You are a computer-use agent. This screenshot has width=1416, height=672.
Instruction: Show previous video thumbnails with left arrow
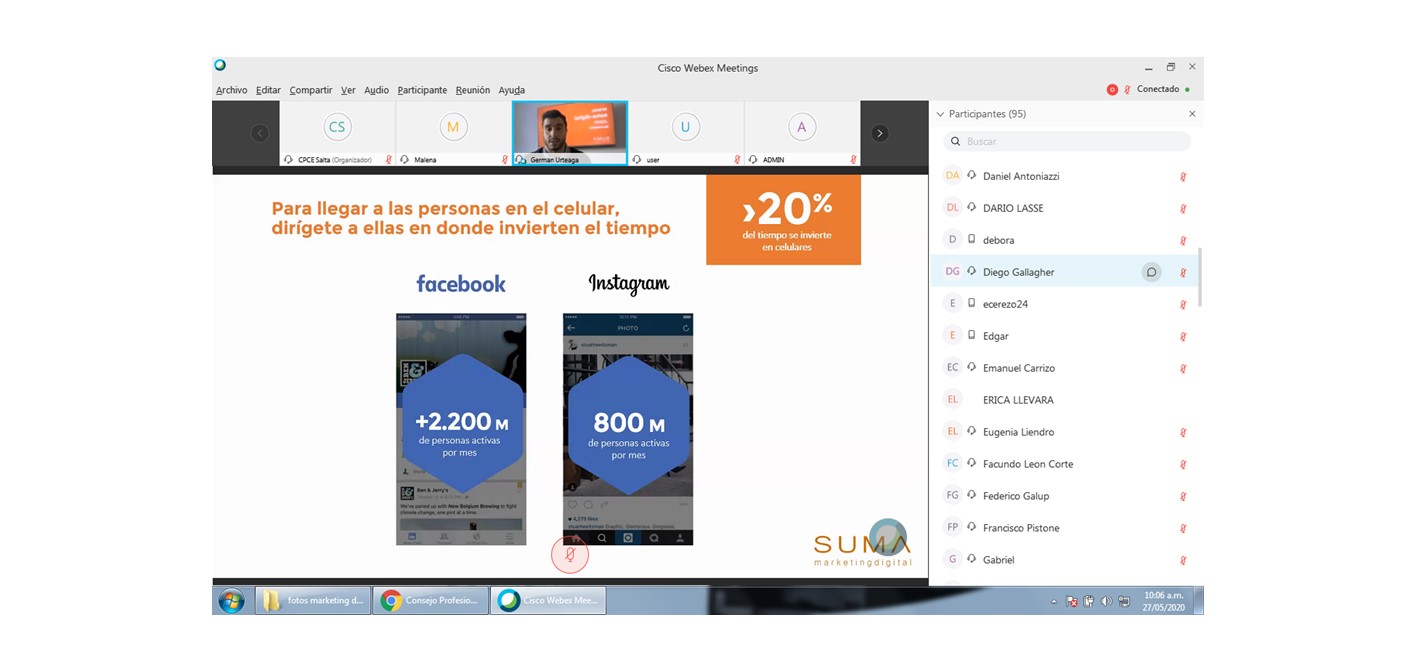coord(260,133)
